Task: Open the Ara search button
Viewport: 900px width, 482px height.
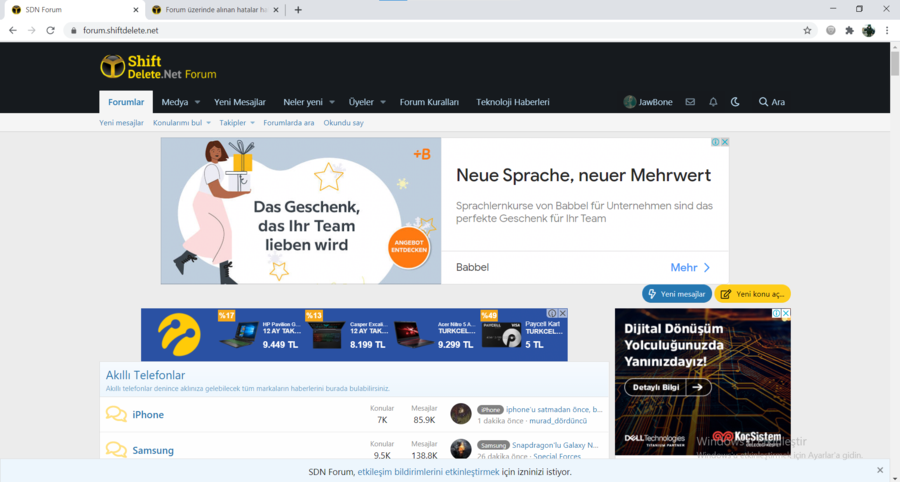Action: (771, 102)
